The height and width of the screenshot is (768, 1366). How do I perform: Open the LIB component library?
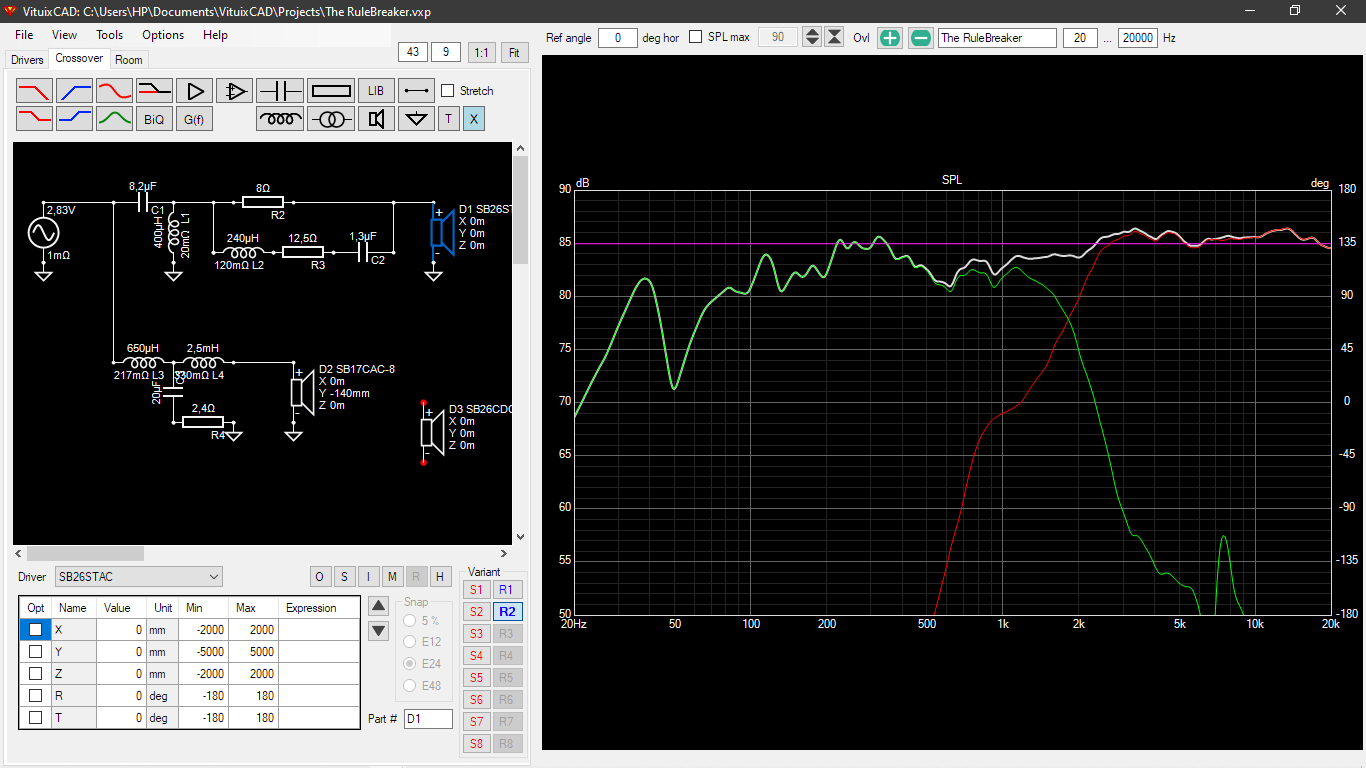(376, 91)
